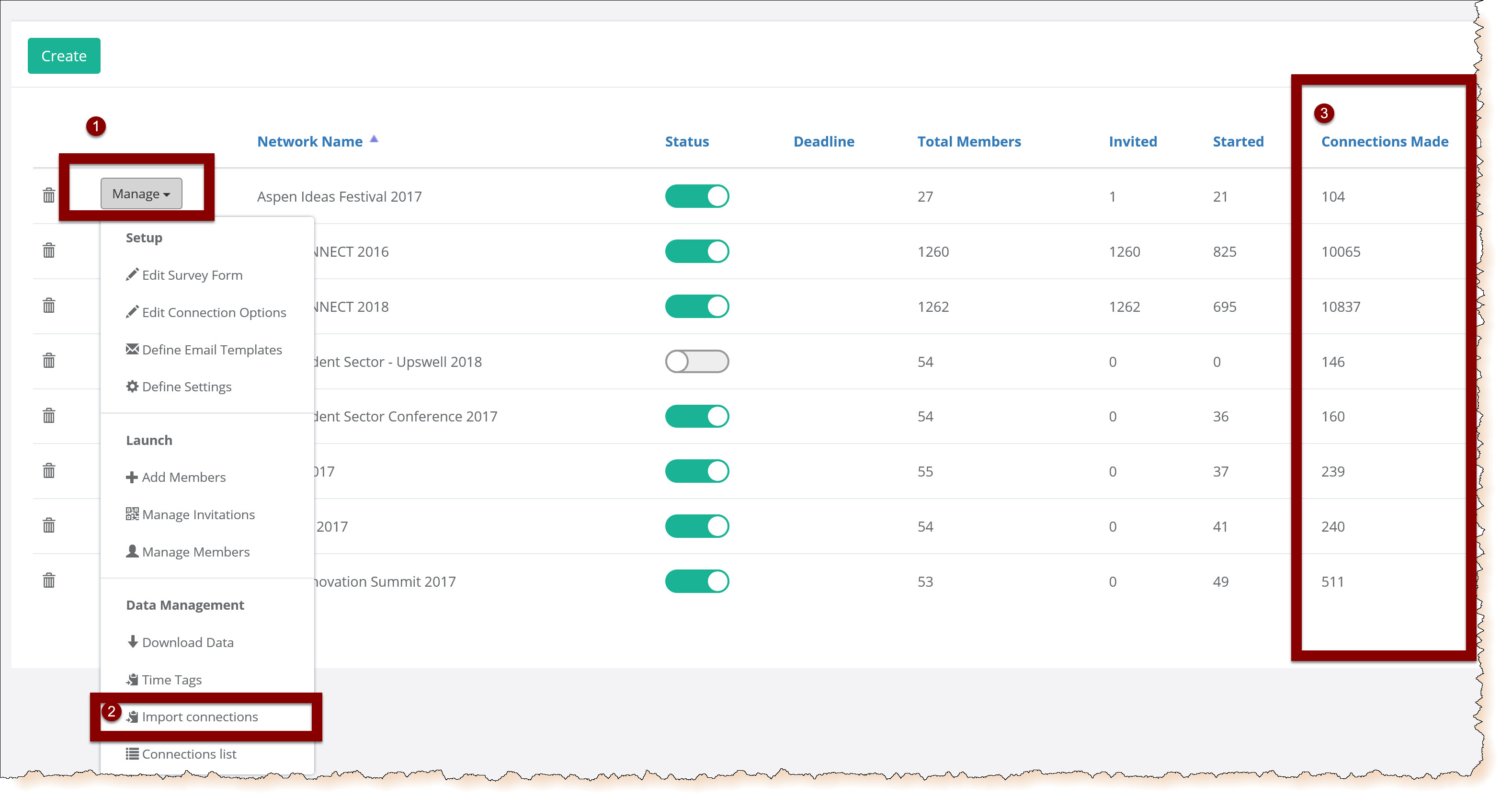
Task: Click trash icon in Innovation Summit 2017 row
Action: point(49,580)
